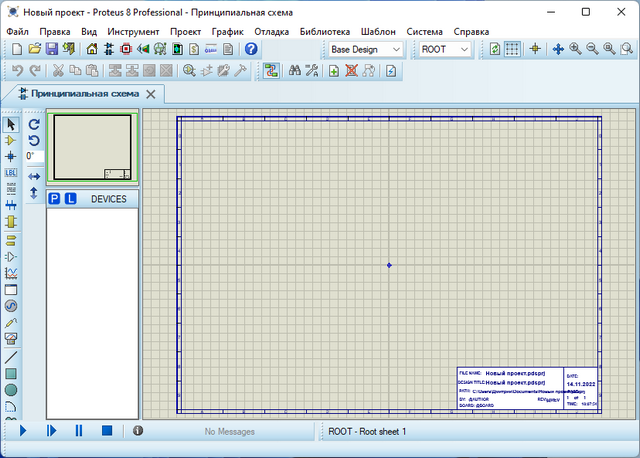The height and width of the screenshot is (458, 640).
Task: Select the Component mode tool
Action: tap(11, 141)
